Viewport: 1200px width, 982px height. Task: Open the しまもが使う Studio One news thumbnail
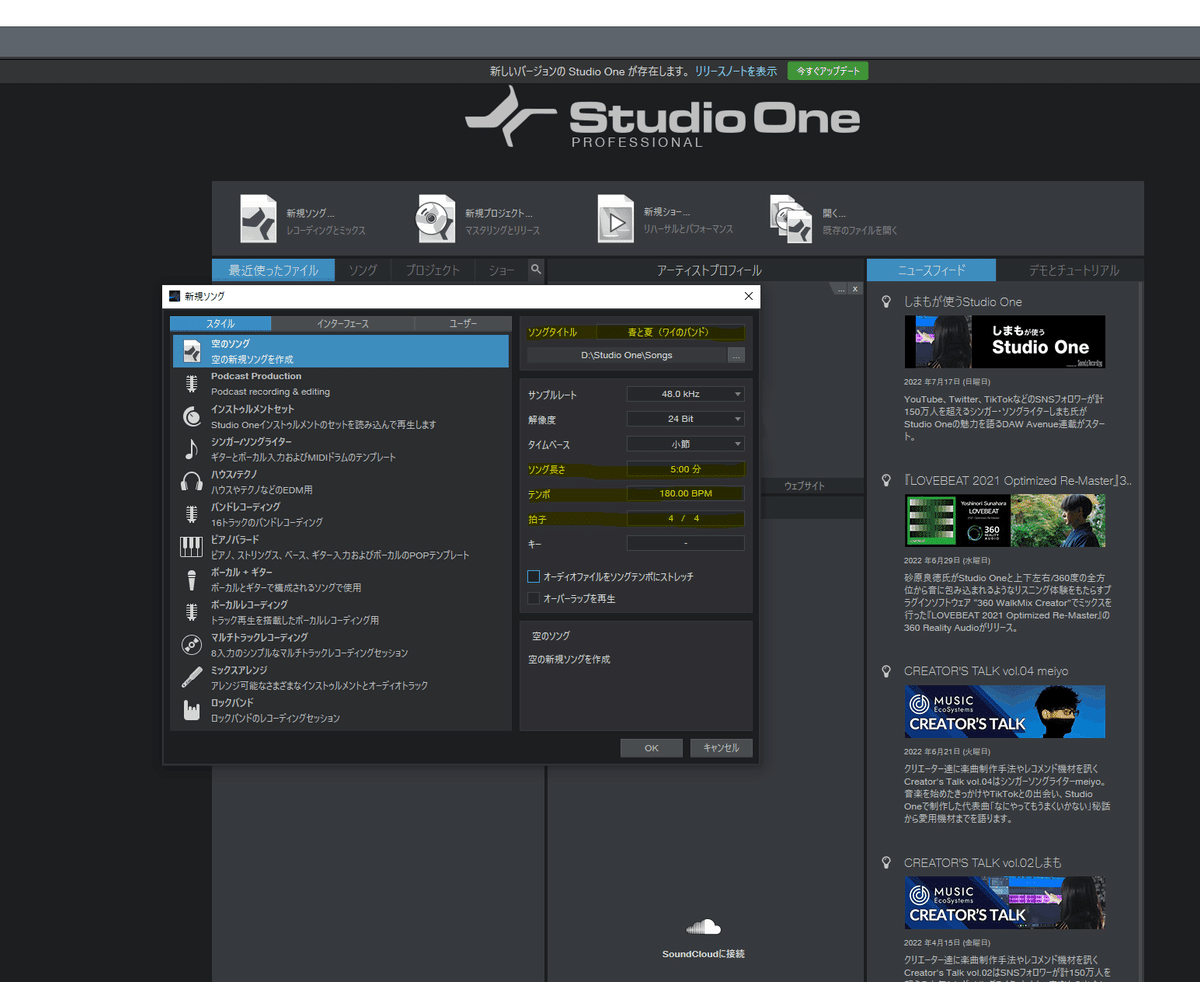(1005, 342)
